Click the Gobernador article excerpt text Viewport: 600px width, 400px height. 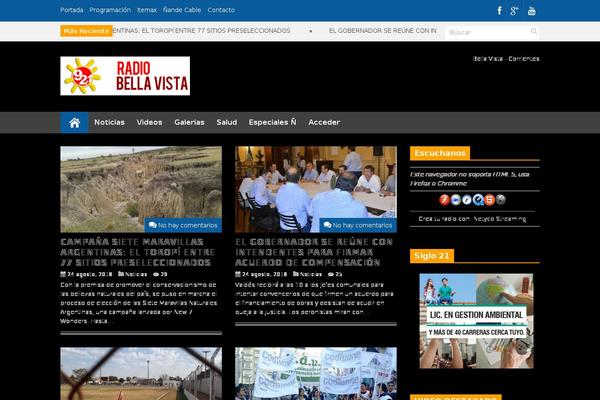point(314,298)
